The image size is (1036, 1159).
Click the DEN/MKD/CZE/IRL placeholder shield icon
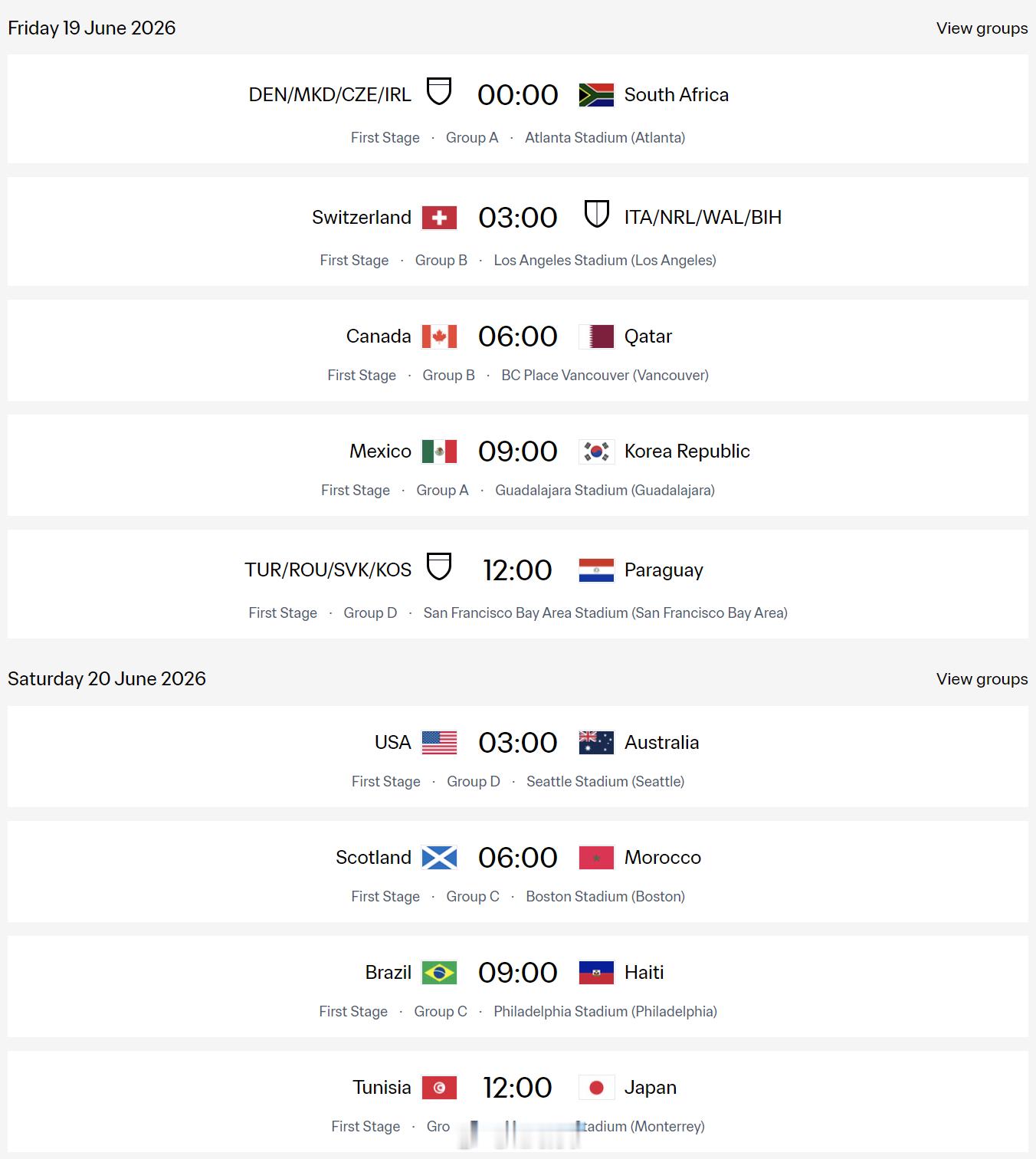tap(439, 91)
